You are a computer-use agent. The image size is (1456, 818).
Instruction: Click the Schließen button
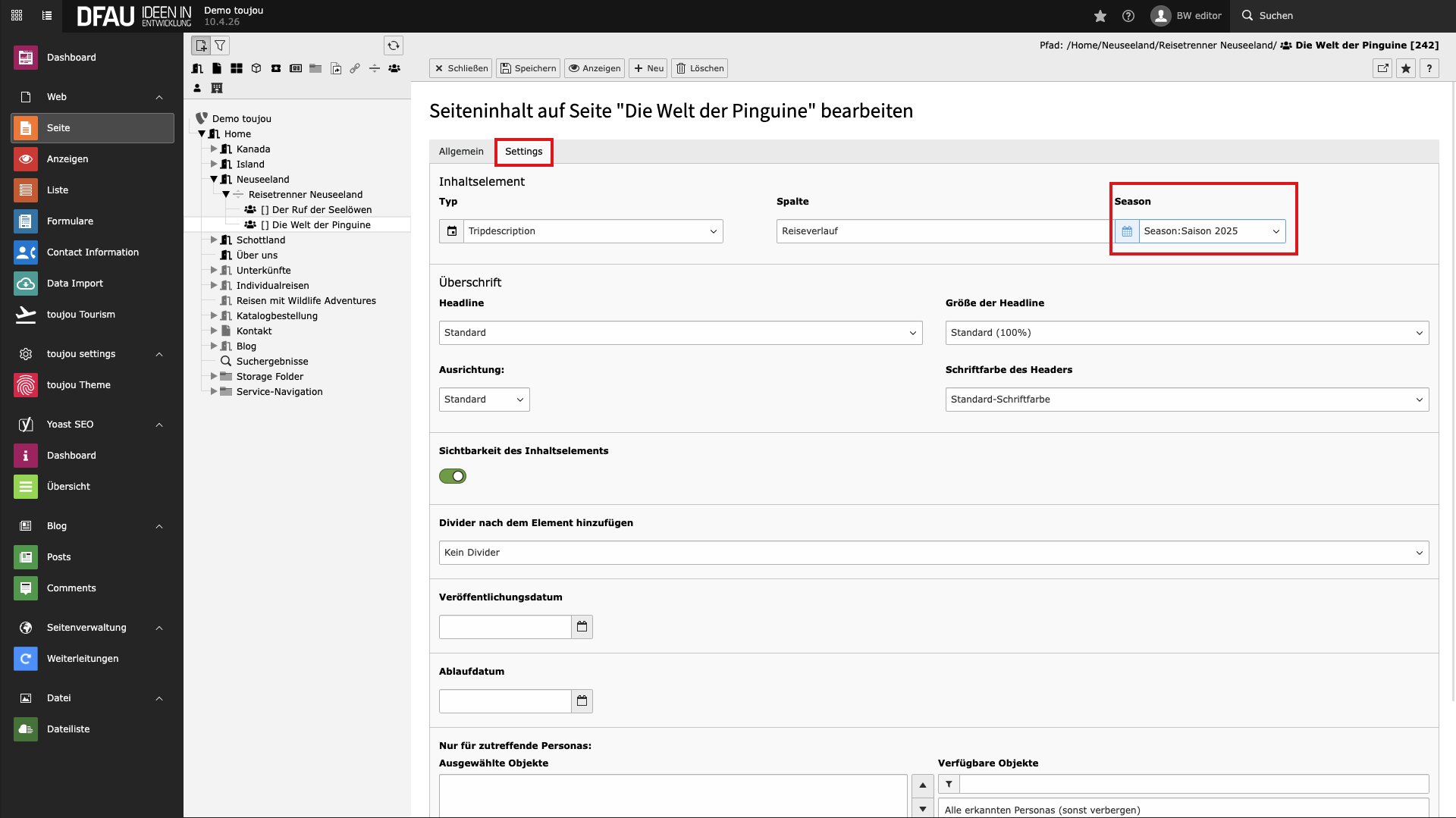[460, 68]
